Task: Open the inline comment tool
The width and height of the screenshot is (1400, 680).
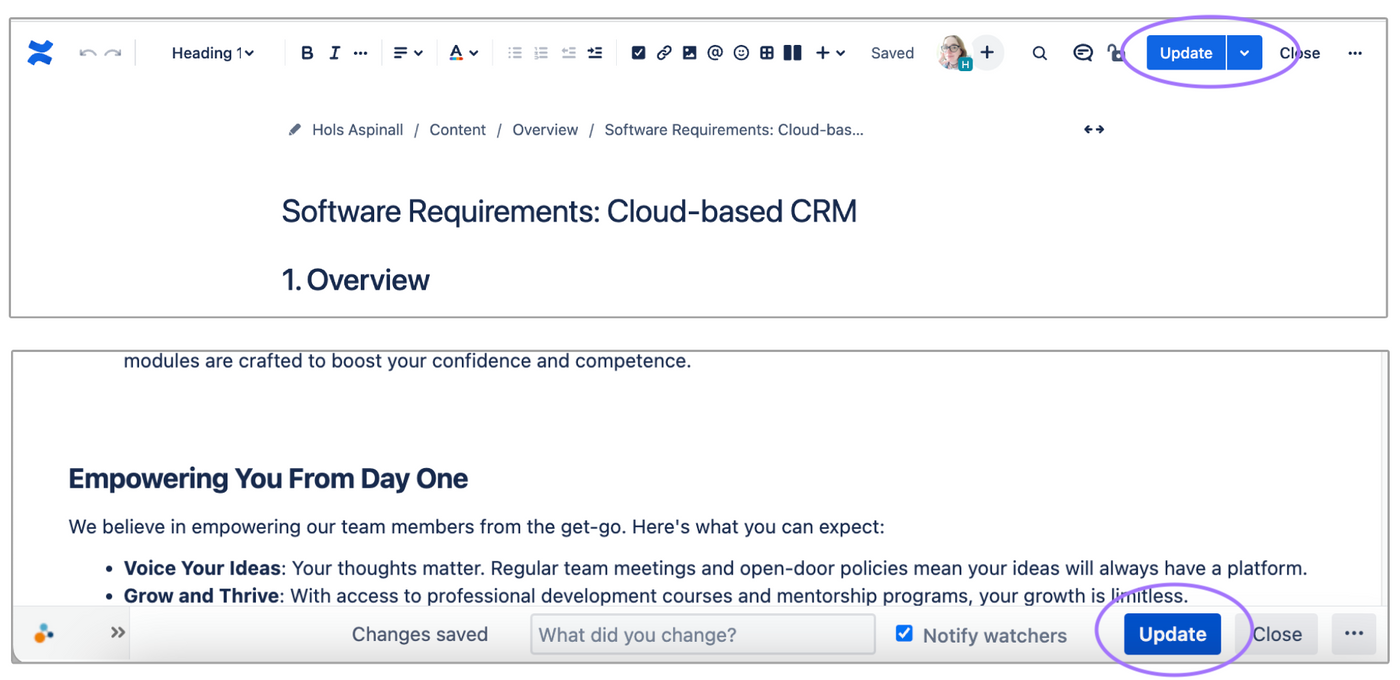Action: point(1082,53)
